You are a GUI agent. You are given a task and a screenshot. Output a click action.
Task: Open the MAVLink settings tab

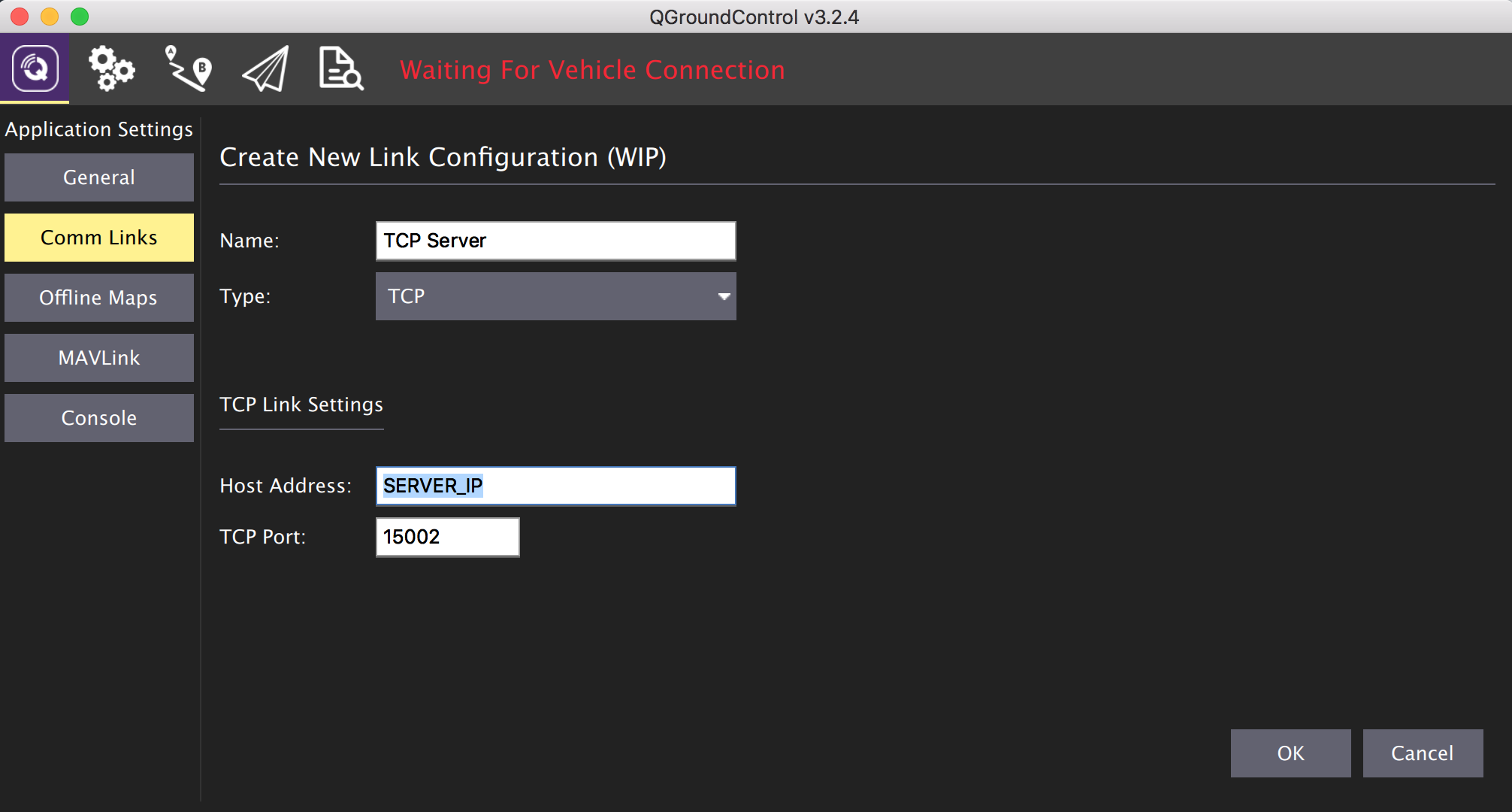99,358
